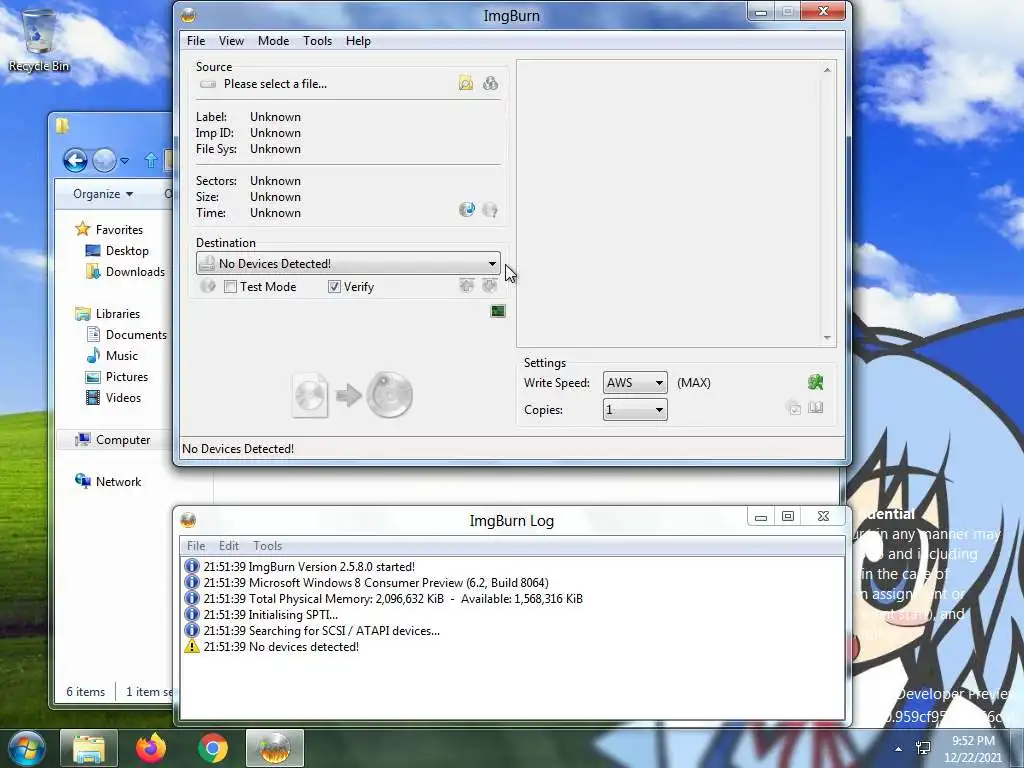Click the browse for file icon in Source
Screen dimensions: 1024x768
tap(466, 83)
